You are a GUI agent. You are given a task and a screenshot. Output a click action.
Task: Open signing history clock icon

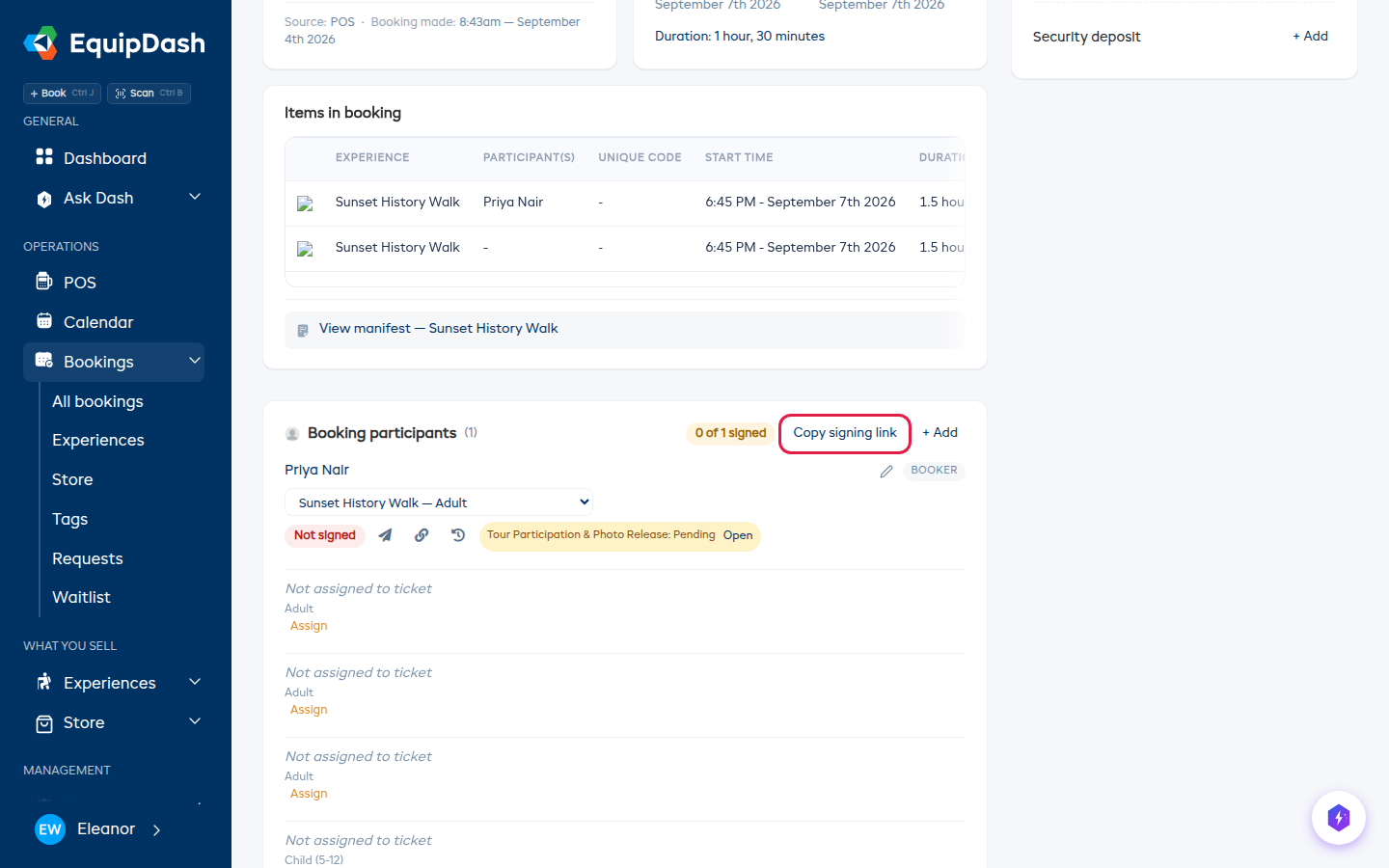458,535
